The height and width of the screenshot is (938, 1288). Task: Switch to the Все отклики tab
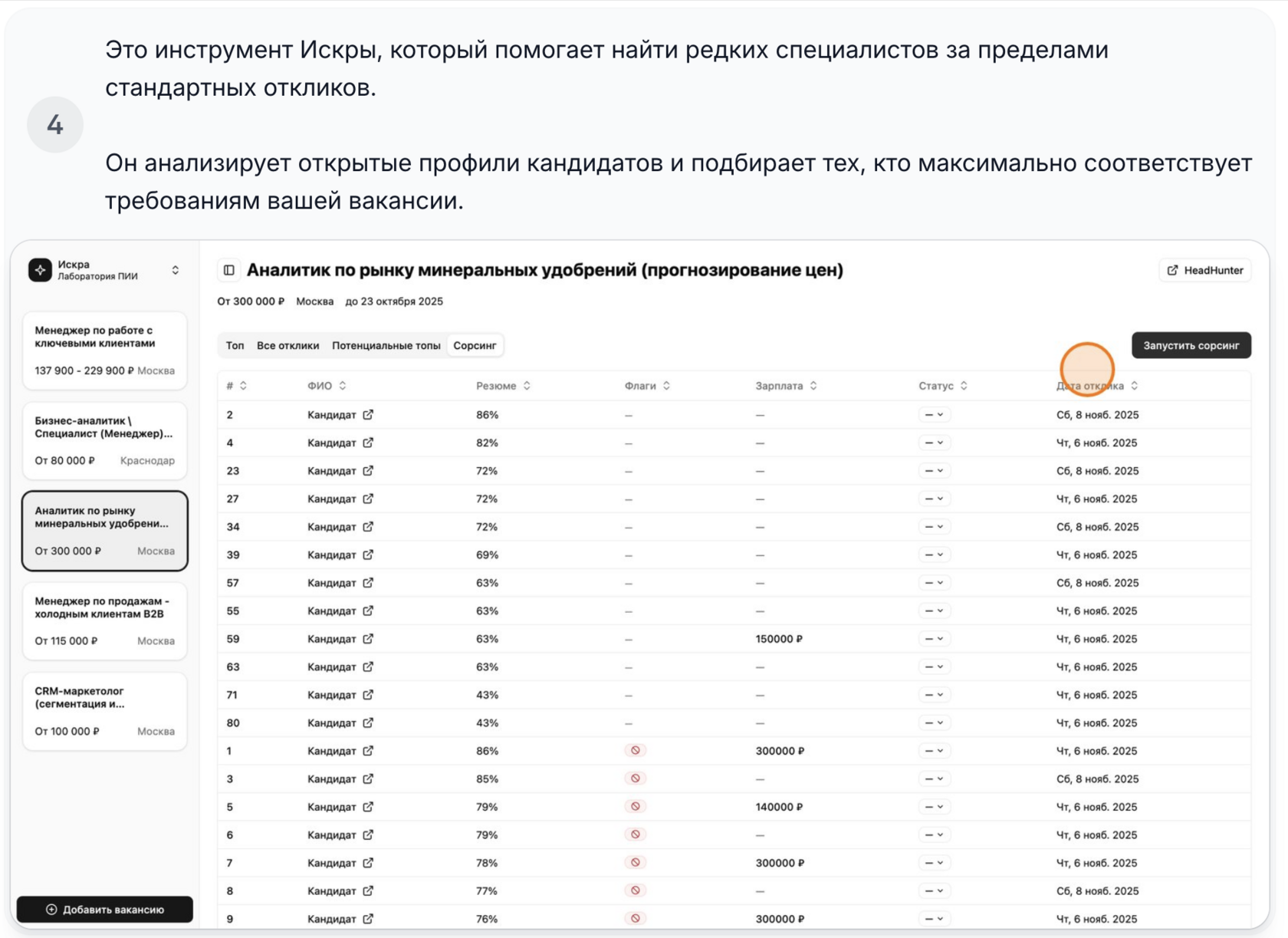click(287, 346)
